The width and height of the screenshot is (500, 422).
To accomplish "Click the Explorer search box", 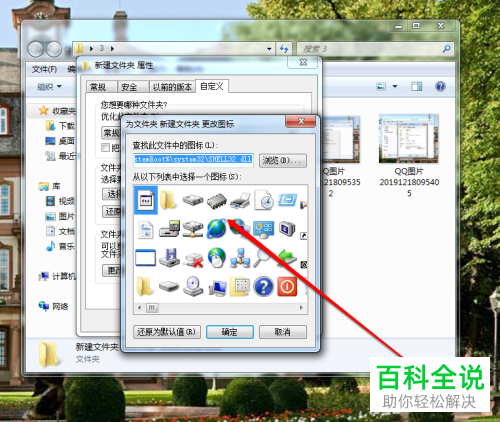I will pyautogui.click(x=375, y=49).
